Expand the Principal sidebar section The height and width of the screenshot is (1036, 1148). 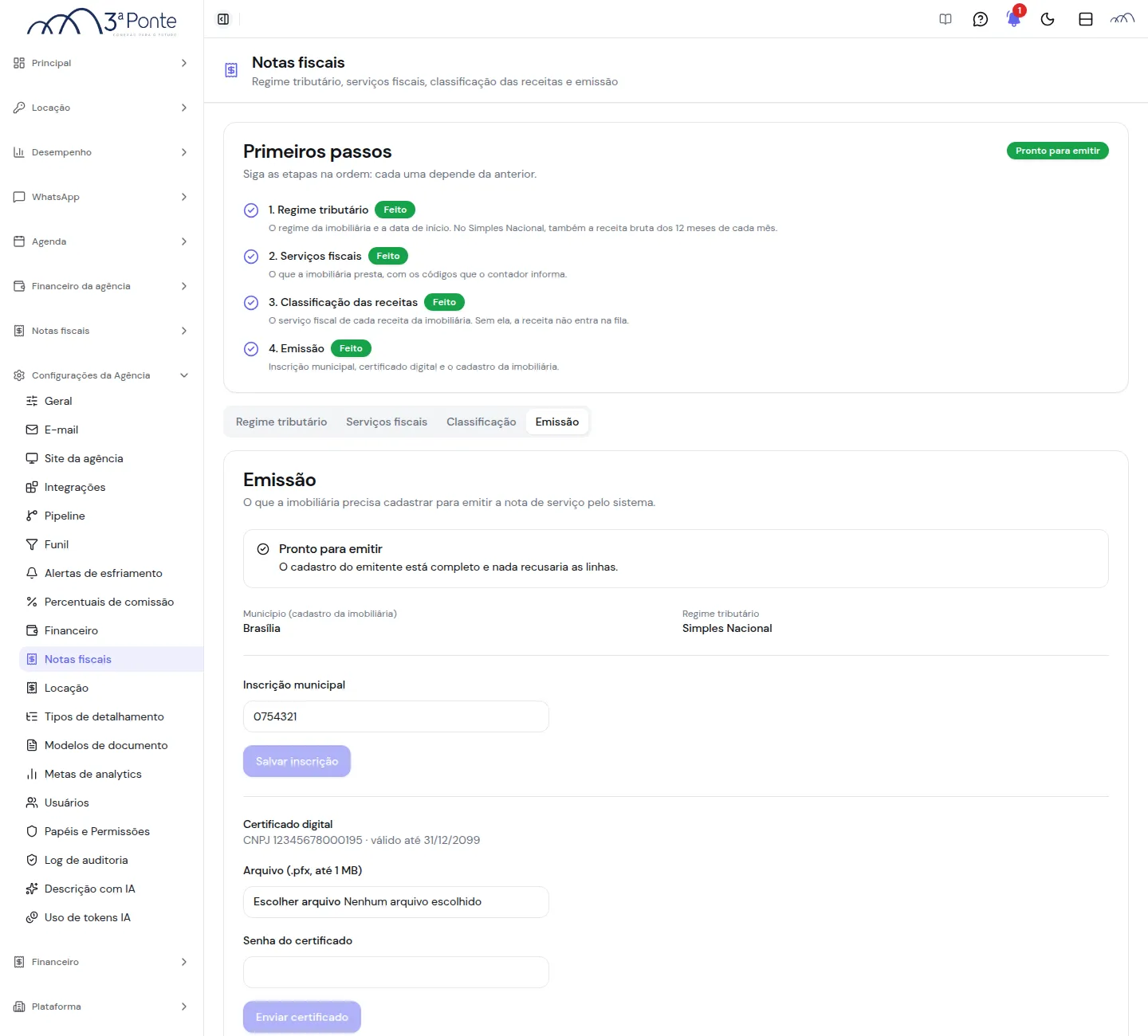pos(101,63)
